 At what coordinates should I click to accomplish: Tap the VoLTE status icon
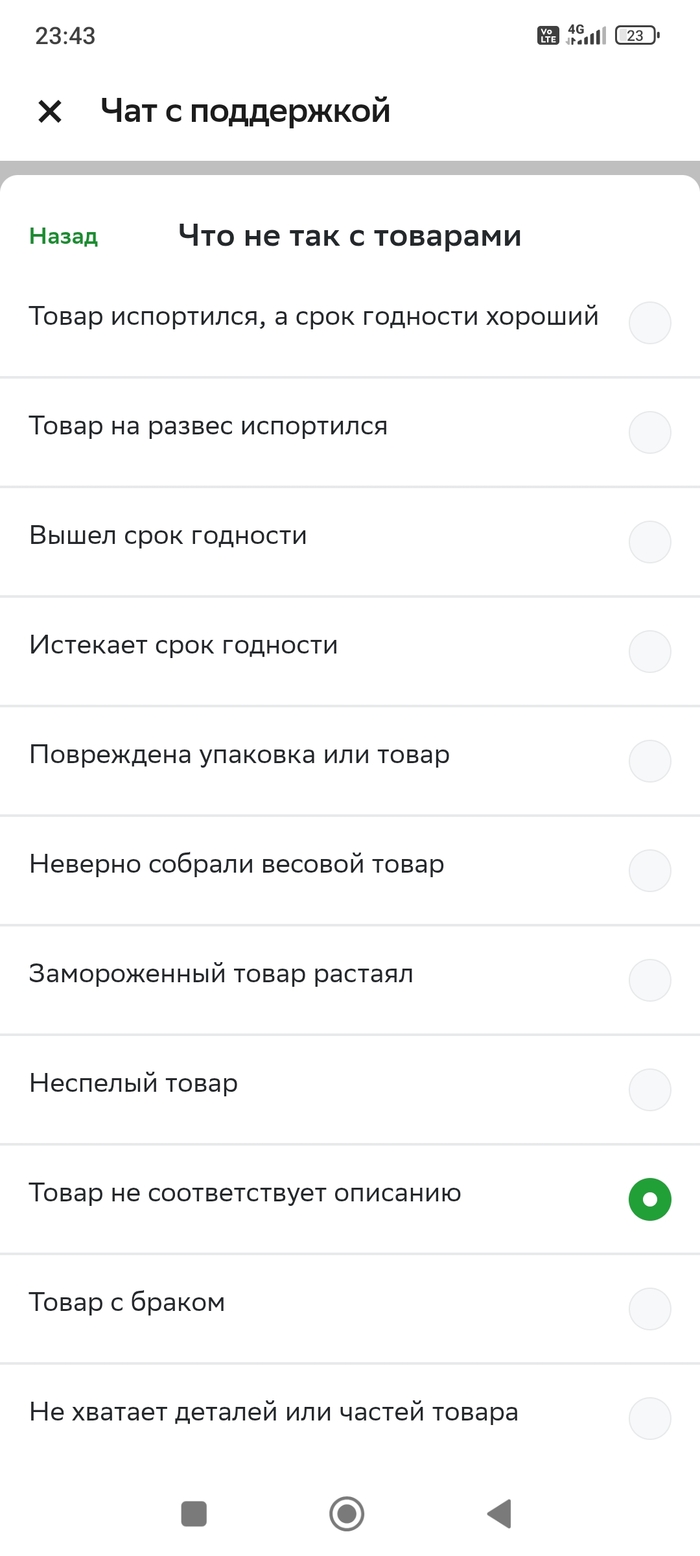(547, 36)
